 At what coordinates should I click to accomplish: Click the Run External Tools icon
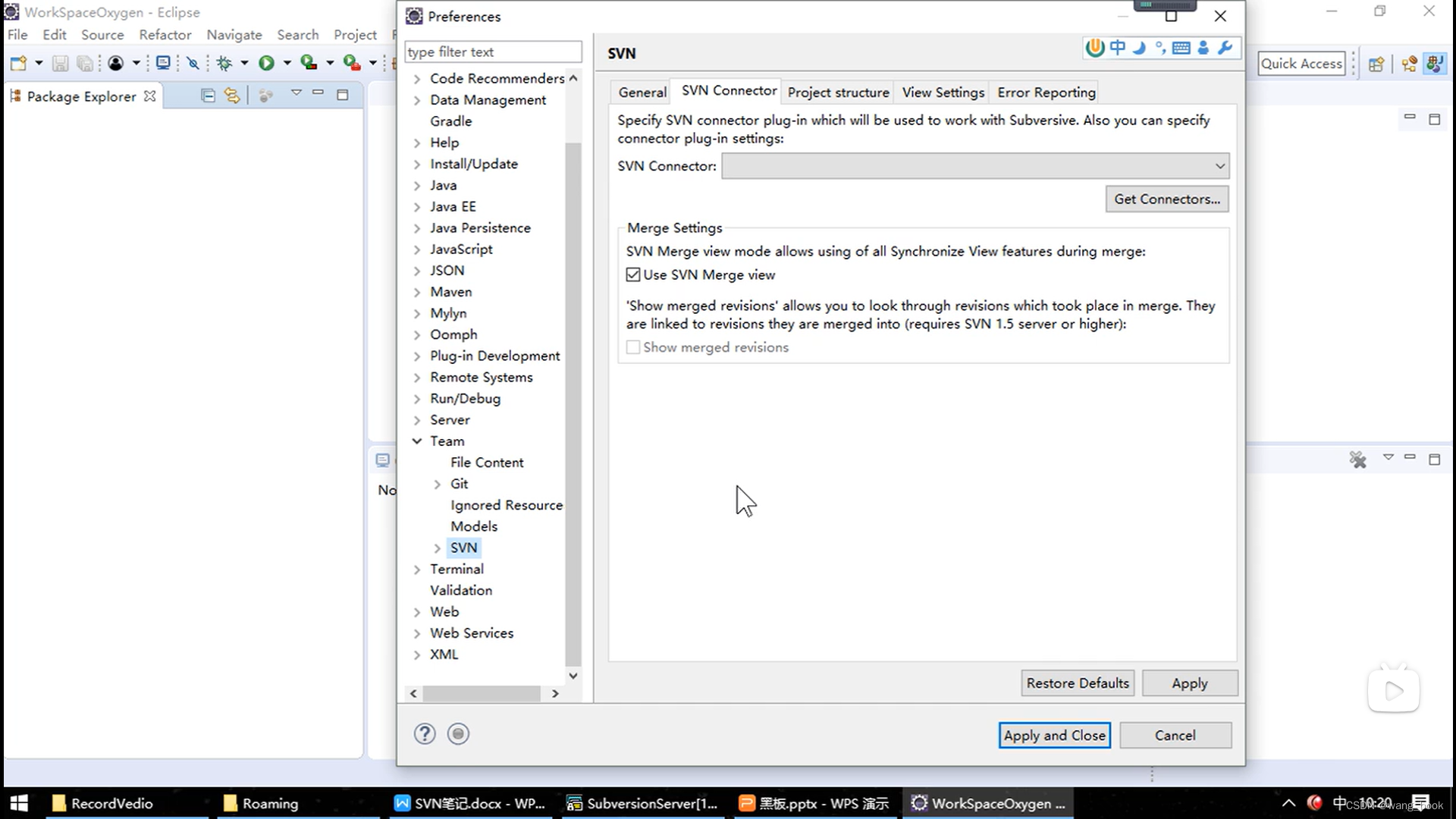pos(351,63)
